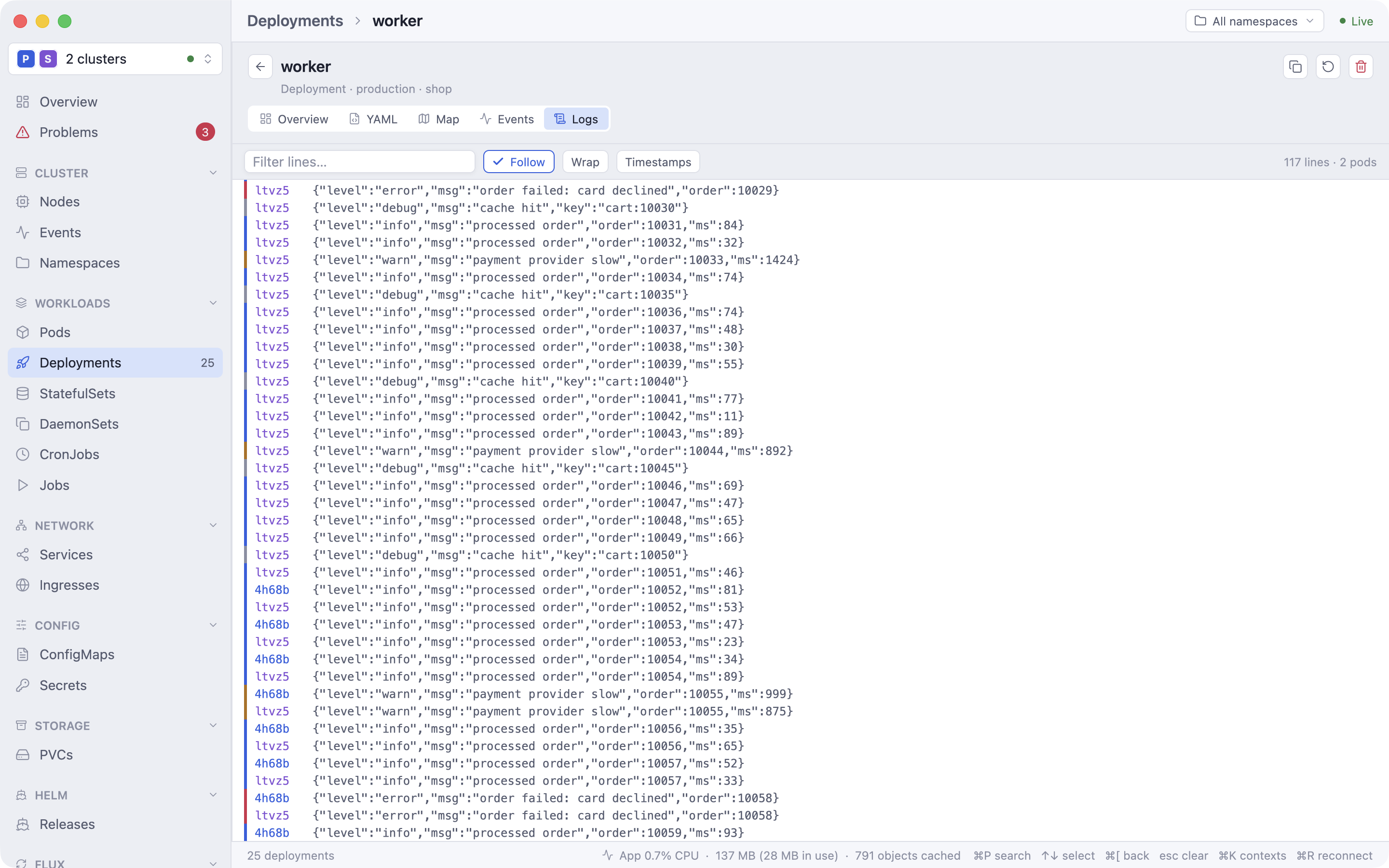1389x868 pixels.
Task: Open the 2 clusters switcher
Action: click(115, 58)
